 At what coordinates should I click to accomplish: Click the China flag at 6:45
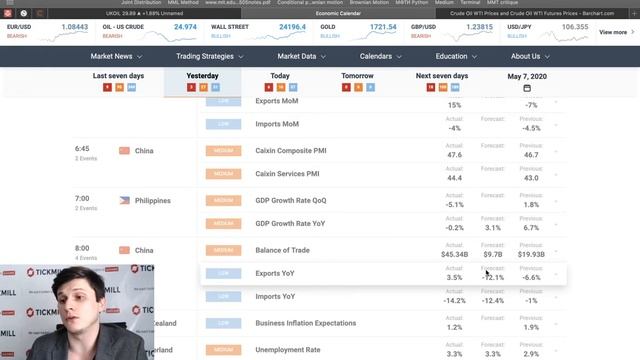coord(124,151)
